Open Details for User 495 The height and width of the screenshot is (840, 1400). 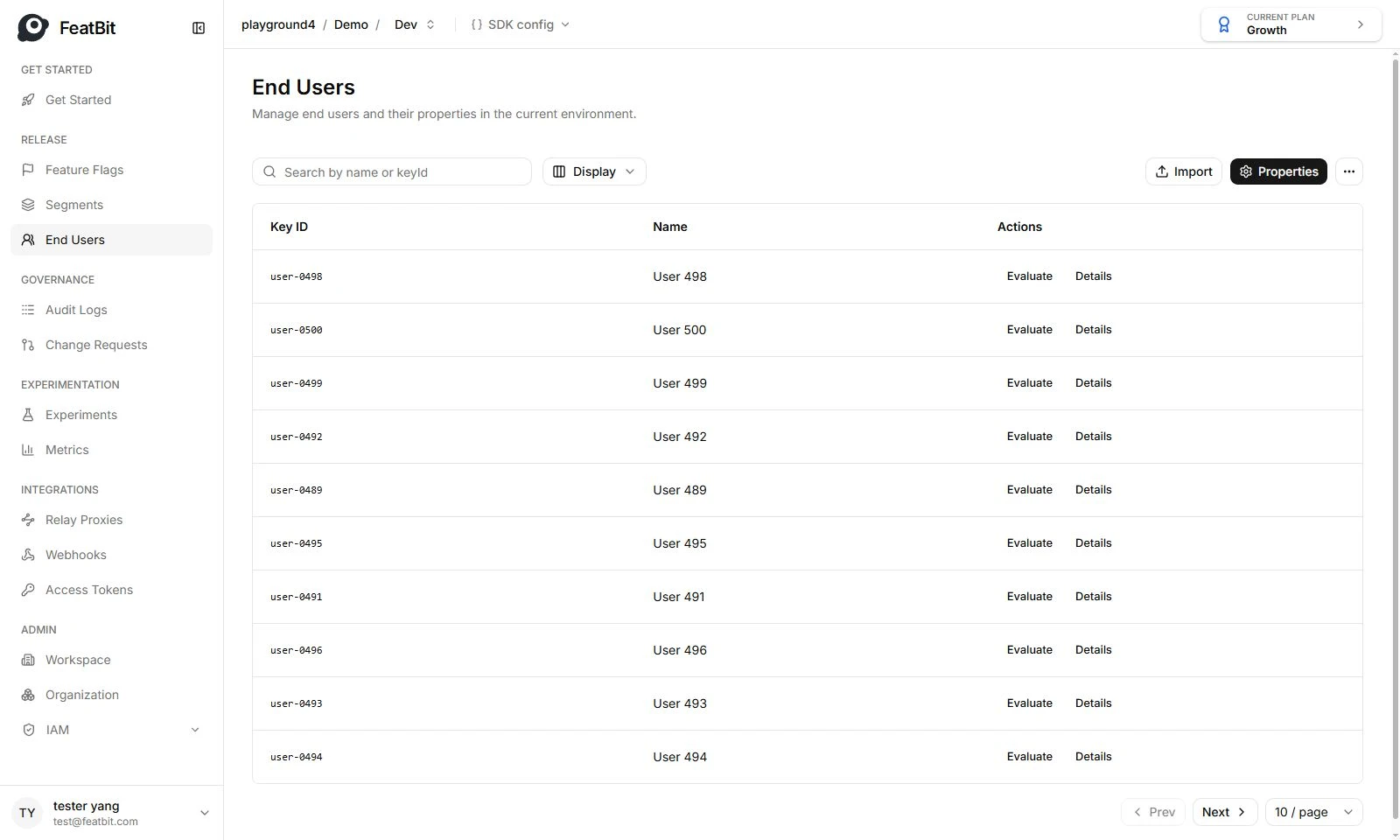[1093, 543]
